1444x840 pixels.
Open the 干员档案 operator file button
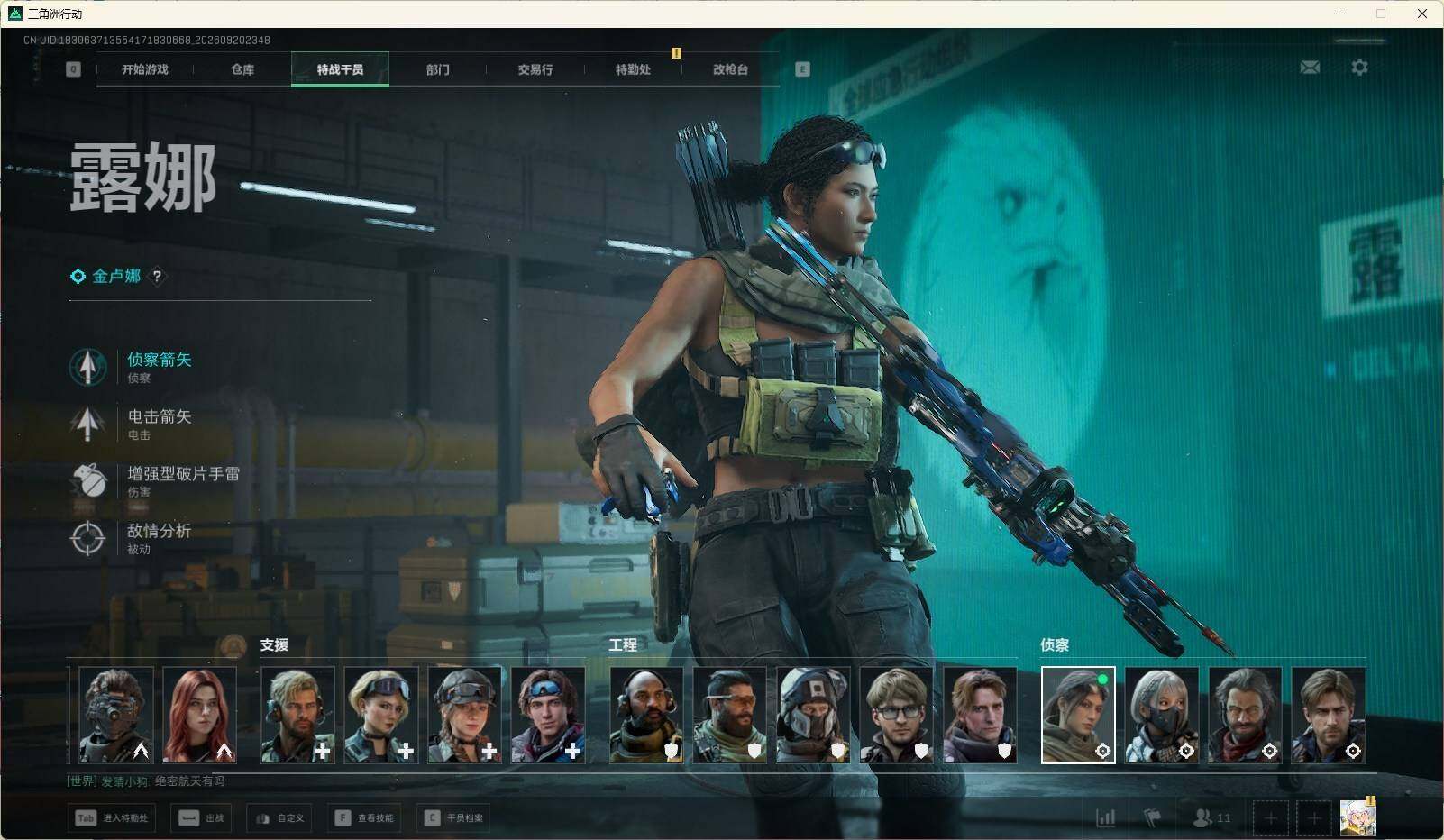[x=453, y=818]
